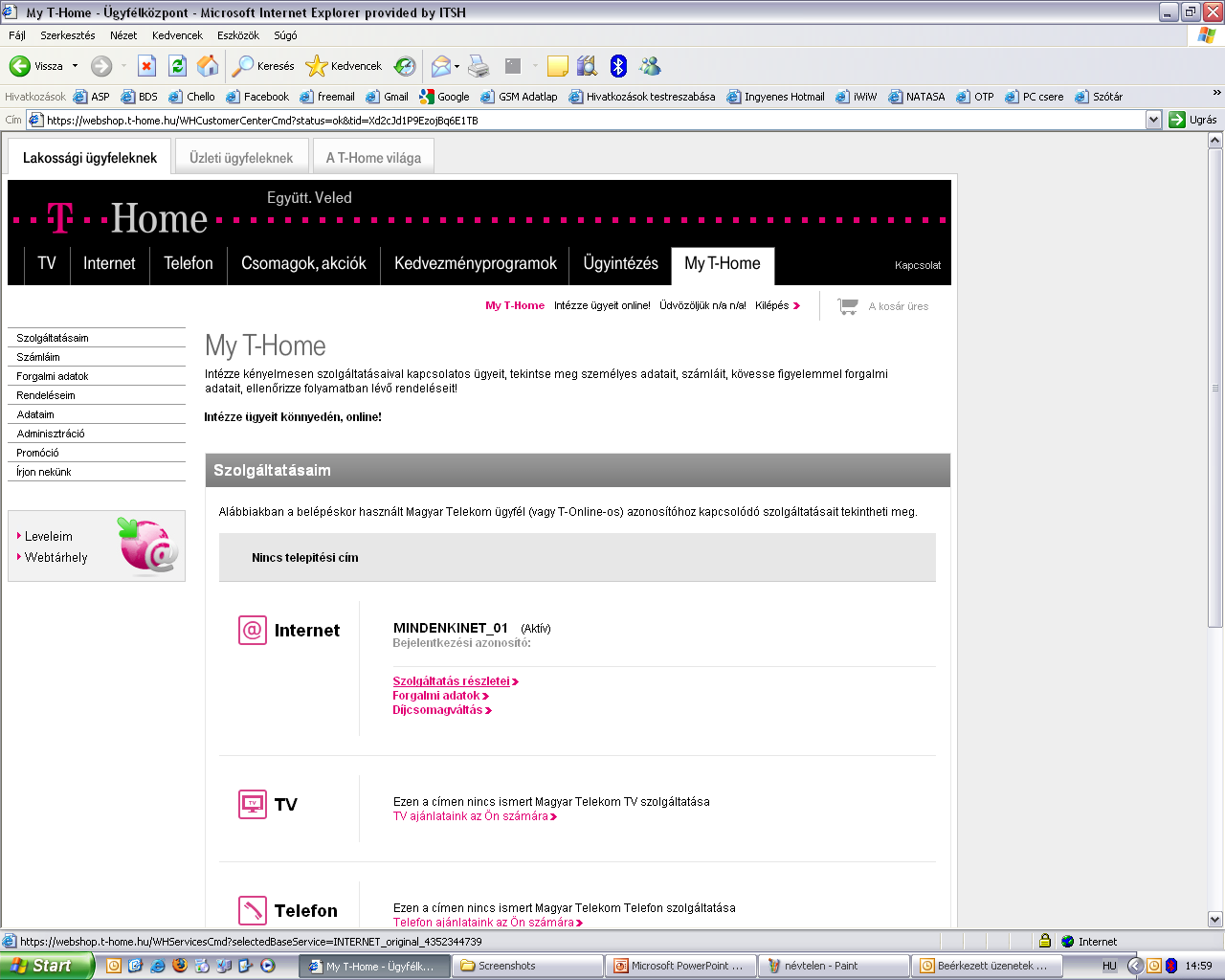
Task: Open the Facebook link in links bar
Action: [257, 97]
